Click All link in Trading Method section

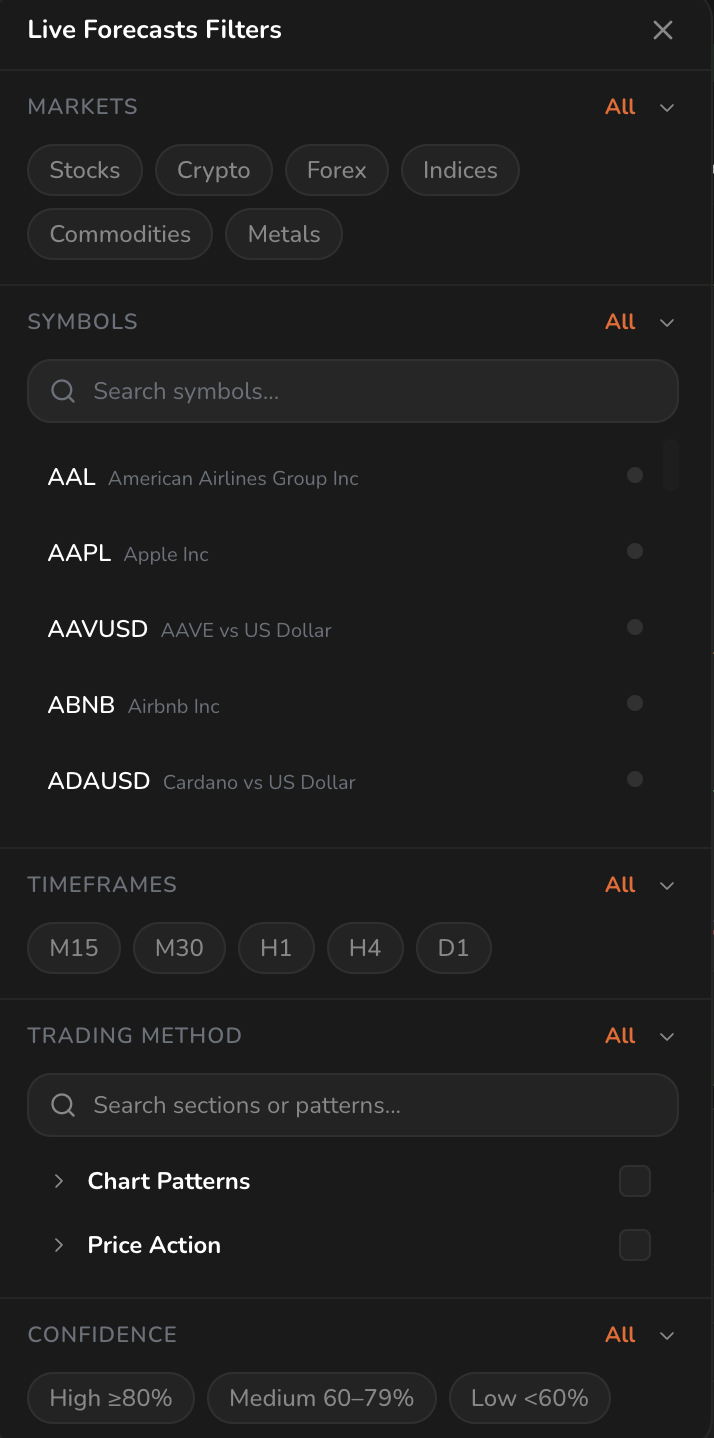pyautogui.click(x=620, y=1035)
